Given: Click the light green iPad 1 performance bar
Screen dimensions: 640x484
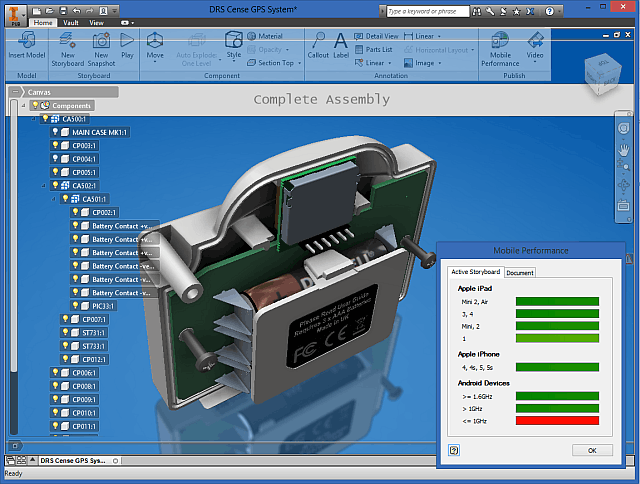Looking at the screenshot, I should pyautogui.click(x=557, y=338).
